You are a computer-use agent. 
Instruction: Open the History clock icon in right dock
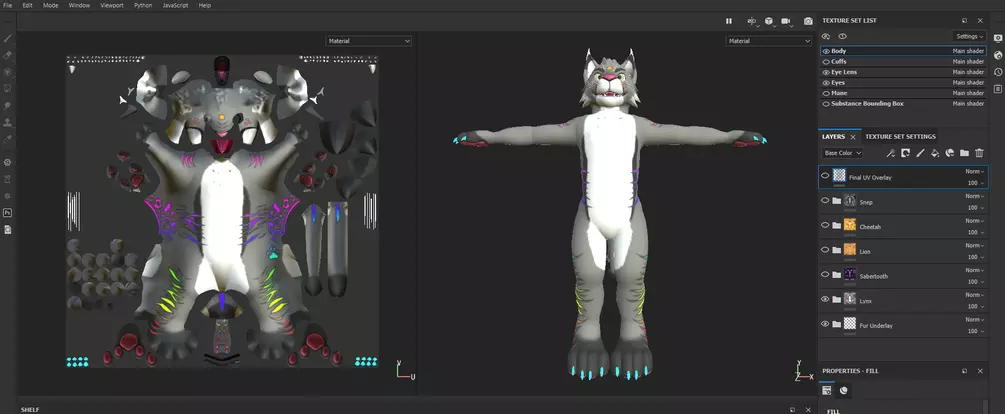pyautogui.click(x=998, y=72)
